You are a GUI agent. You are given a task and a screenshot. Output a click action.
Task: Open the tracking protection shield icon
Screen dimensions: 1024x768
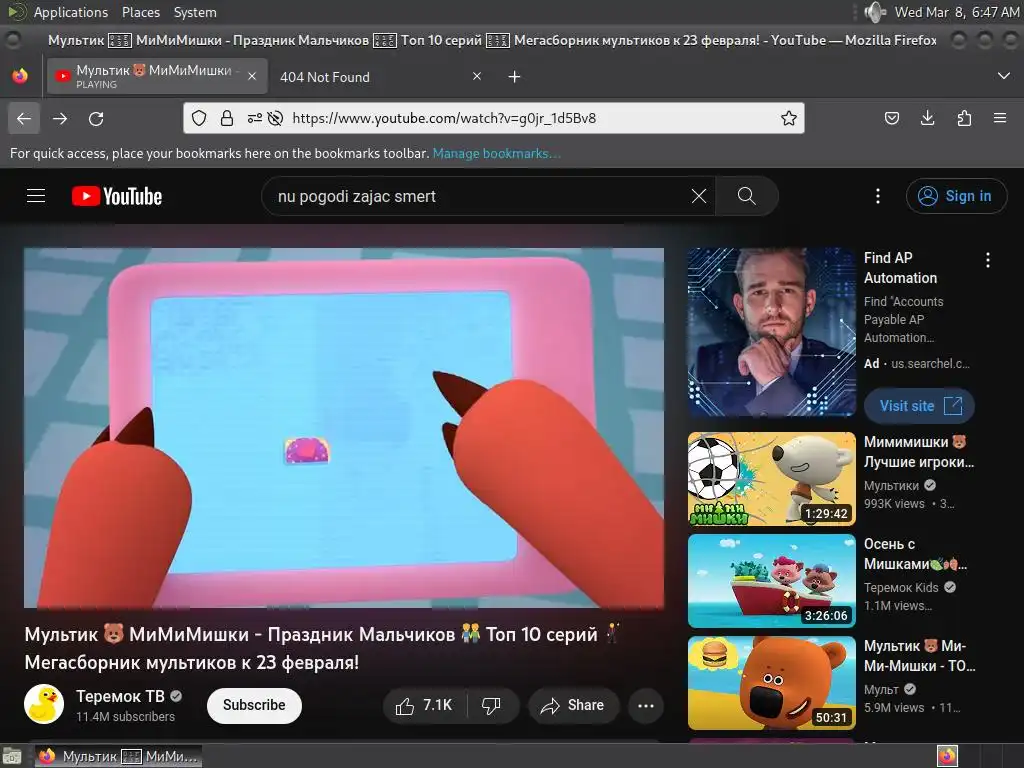[199, 118]
